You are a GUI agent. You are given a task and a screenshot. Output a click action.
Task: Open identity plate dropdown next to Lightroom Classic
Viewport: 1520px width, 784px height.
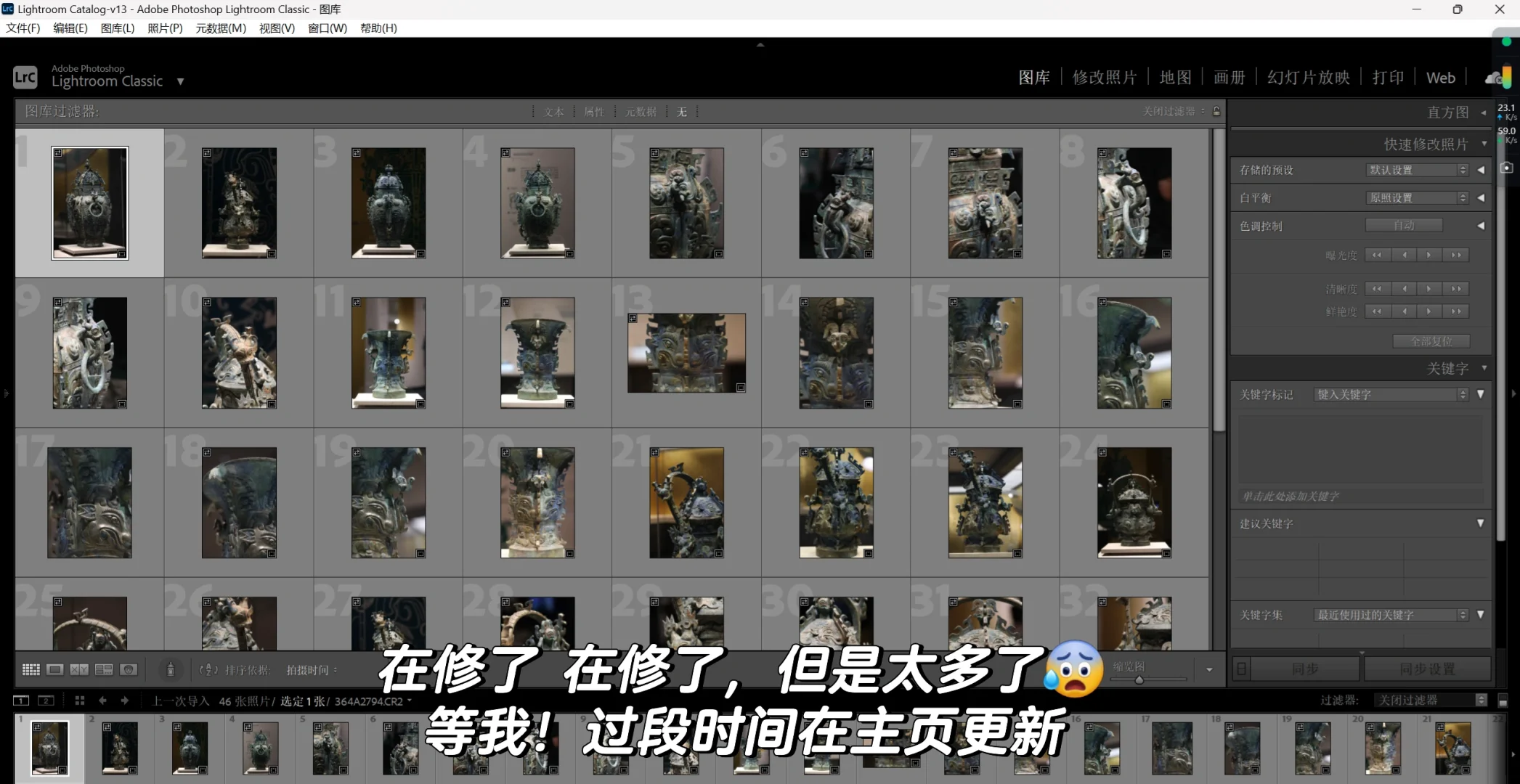180,81
